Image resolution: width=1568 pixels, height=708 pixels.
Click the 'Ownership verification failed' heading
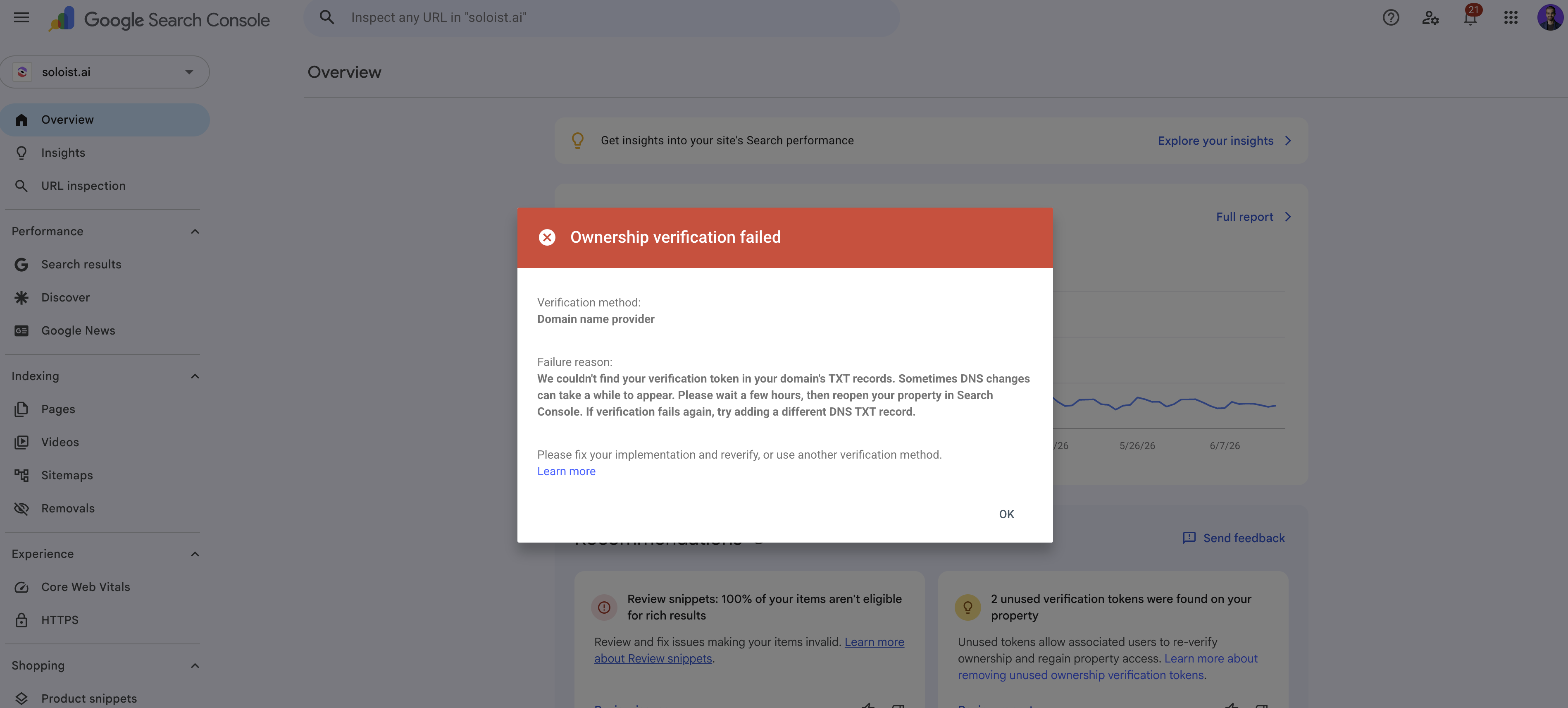[675, 237]
